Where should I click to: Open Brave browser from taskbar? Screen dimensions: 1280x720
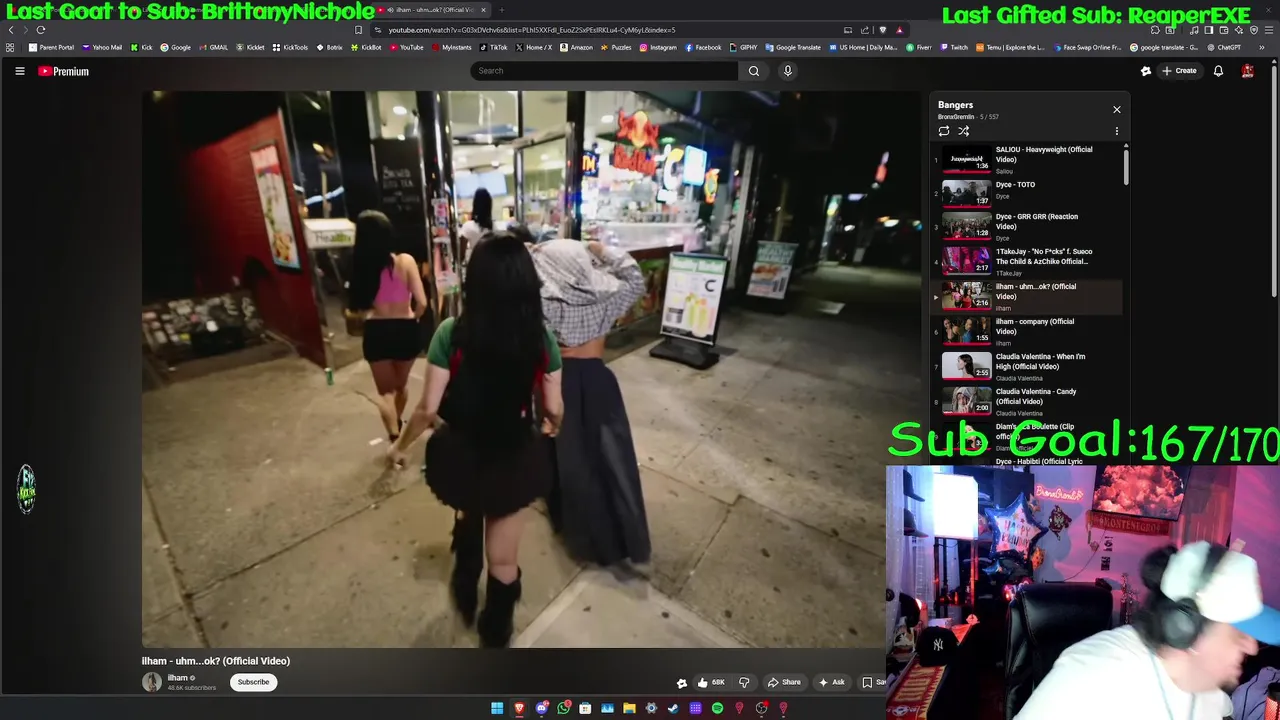tap(519, 708)
